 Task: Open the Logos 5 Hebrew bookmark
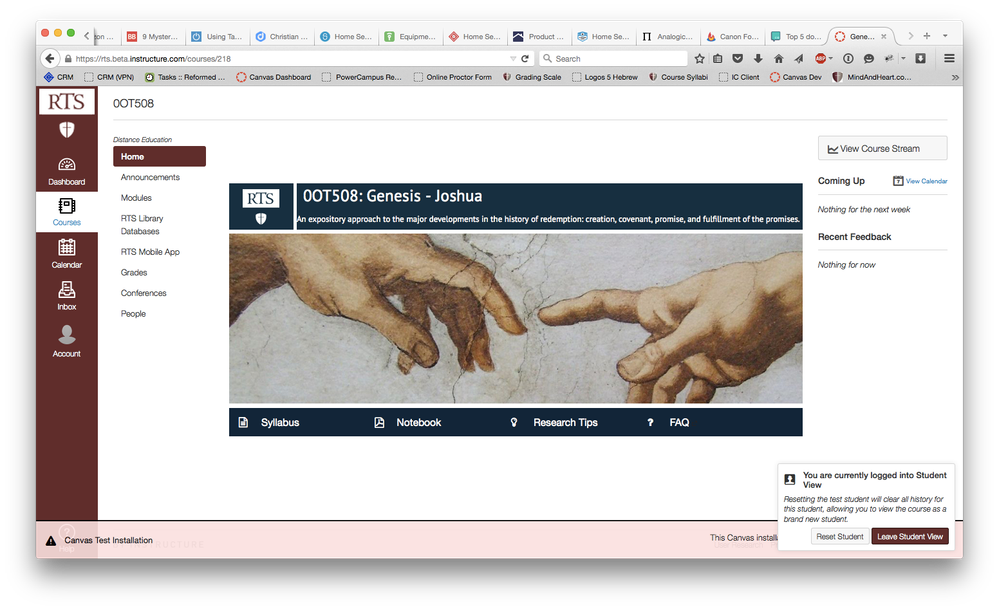click(605, 77)
